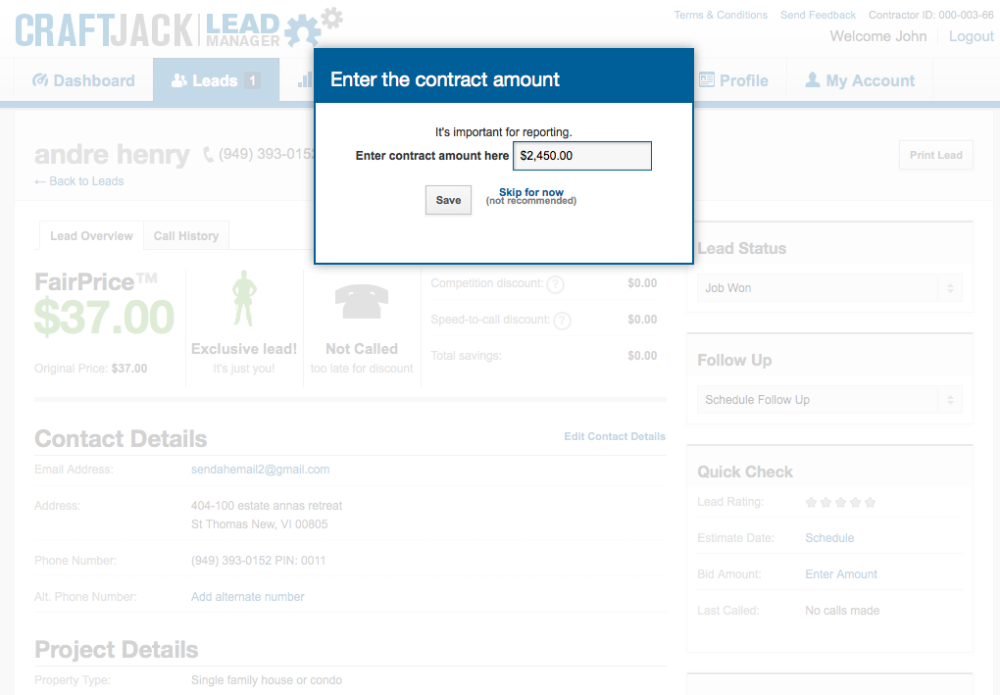Click No calls made text

click(x=842, y=610)
